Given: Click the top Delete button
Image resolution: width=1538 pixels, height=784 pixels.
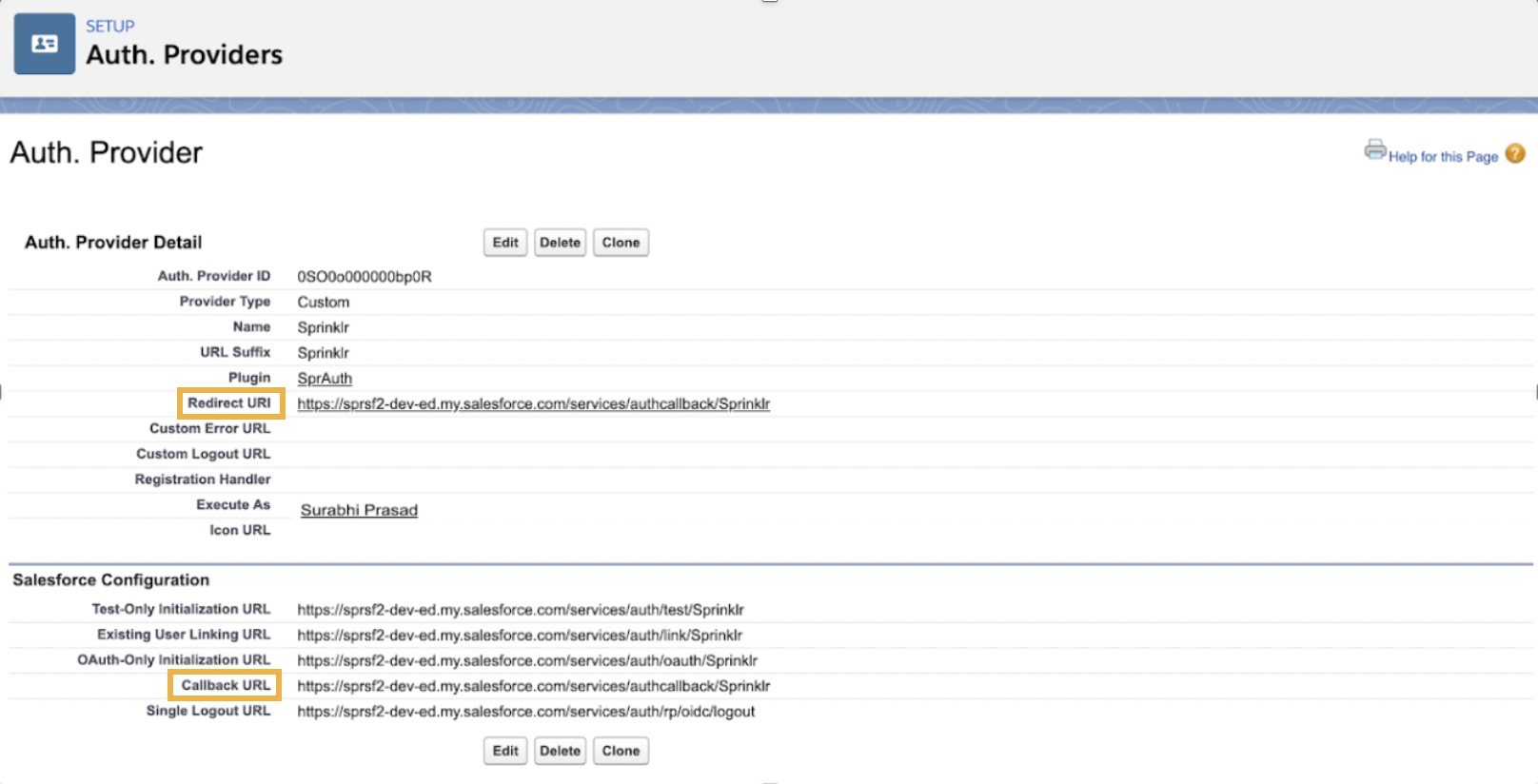Looking at the screenshot, I should click(560, 243).
